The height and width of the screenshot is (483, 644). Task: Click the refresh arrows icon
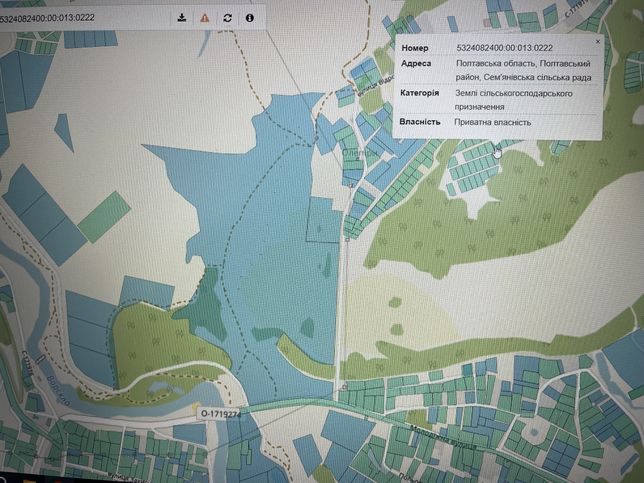click(x=228, y=18)
